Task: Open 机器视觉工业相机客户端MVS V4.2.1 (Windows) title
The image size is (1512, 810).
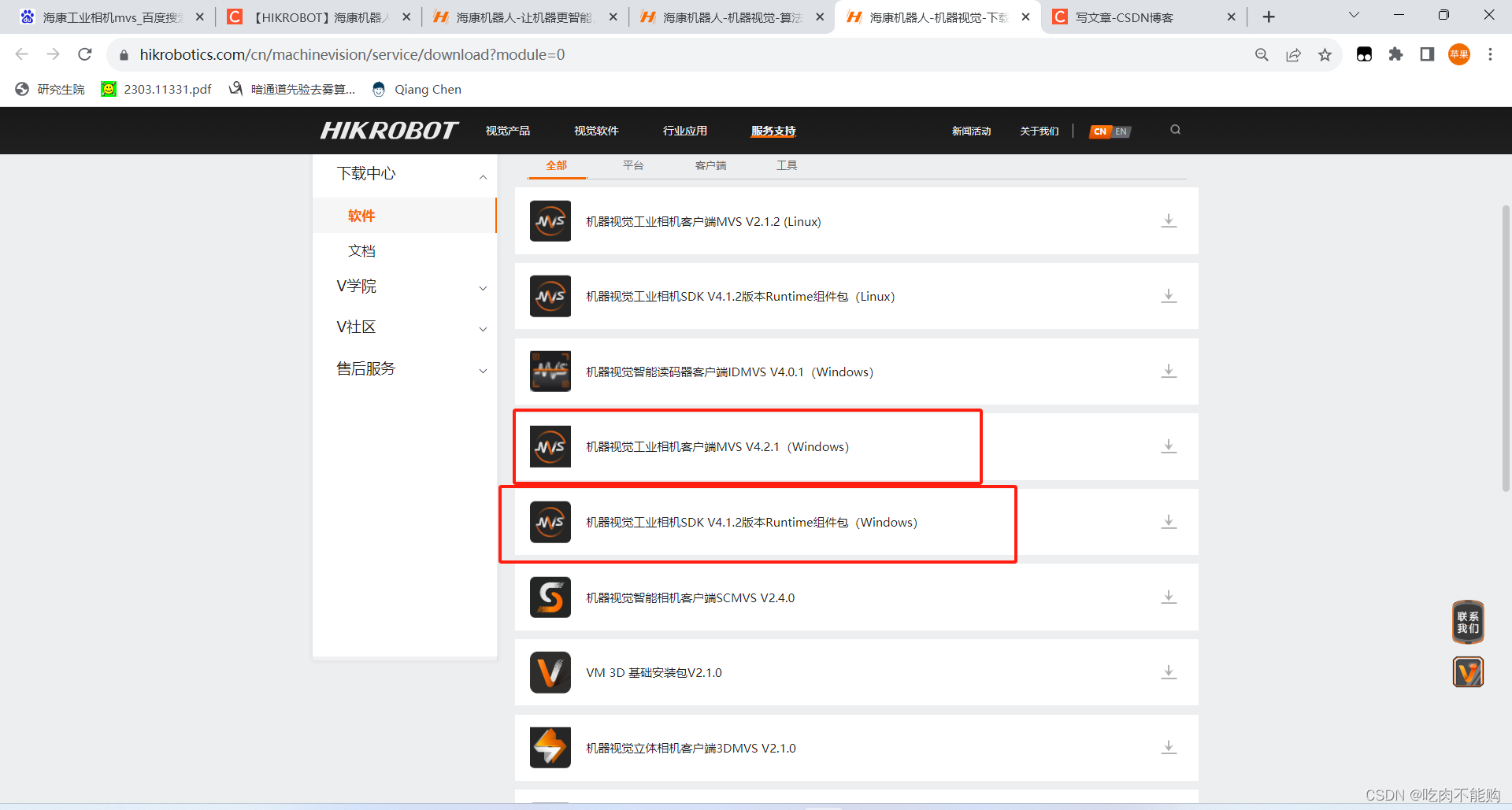Action: click(x=717, y=446)
